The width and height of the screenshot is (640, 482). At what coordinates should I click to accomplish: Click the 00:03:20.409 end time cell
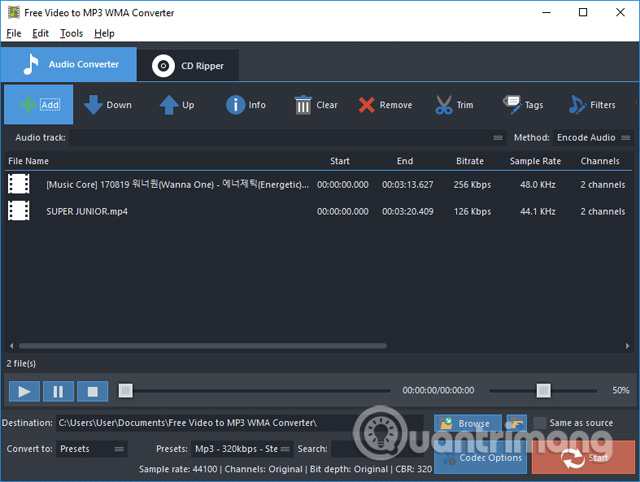pos(407,211)
